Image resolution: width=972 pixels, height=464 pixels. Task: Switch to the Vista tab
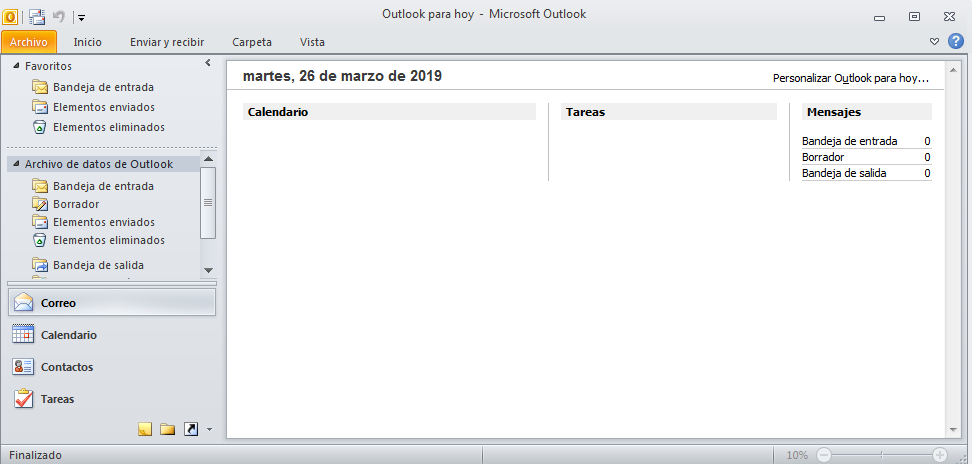point(312,42)
